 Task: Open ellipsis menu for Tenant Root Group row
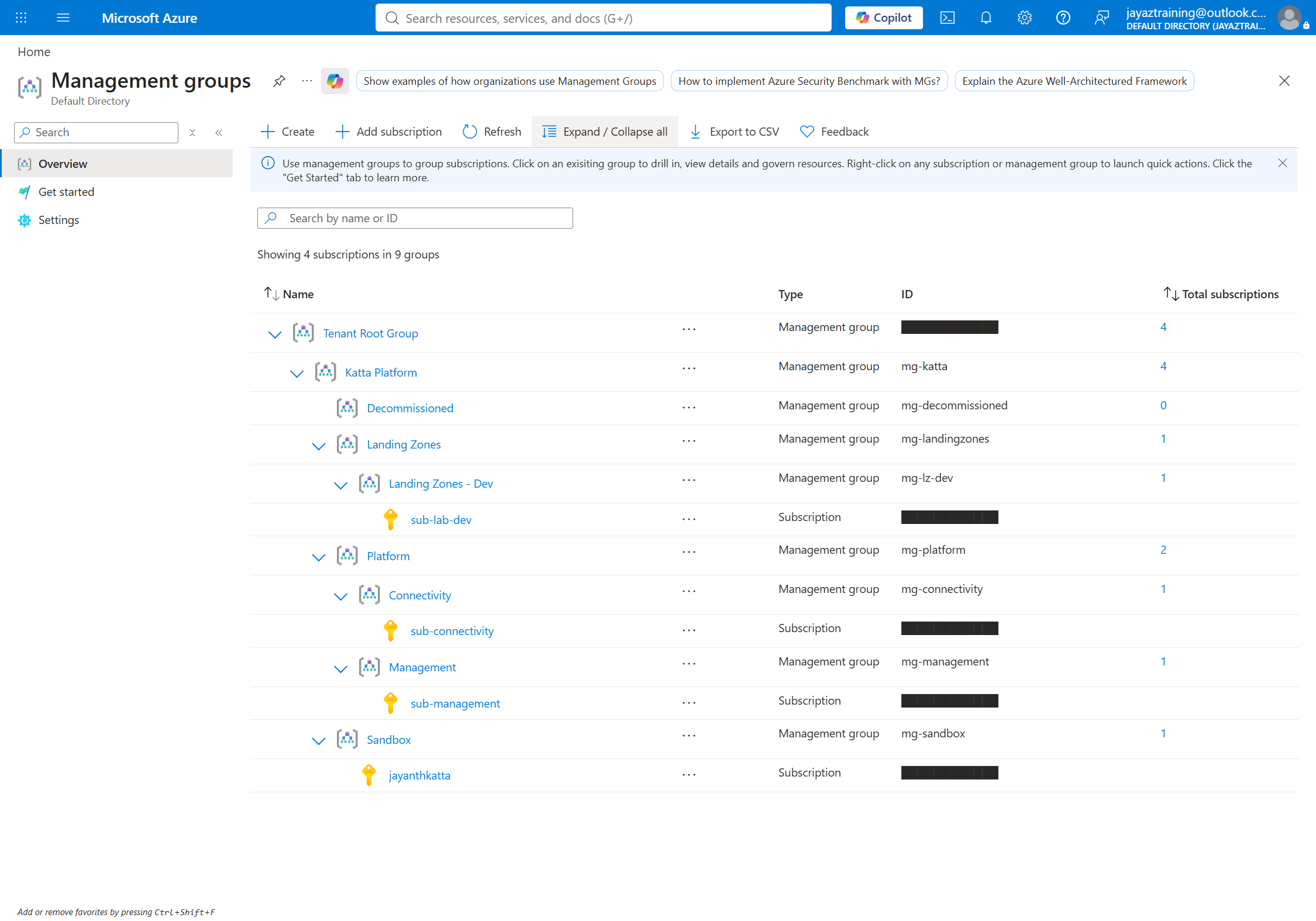pos(689,329)
